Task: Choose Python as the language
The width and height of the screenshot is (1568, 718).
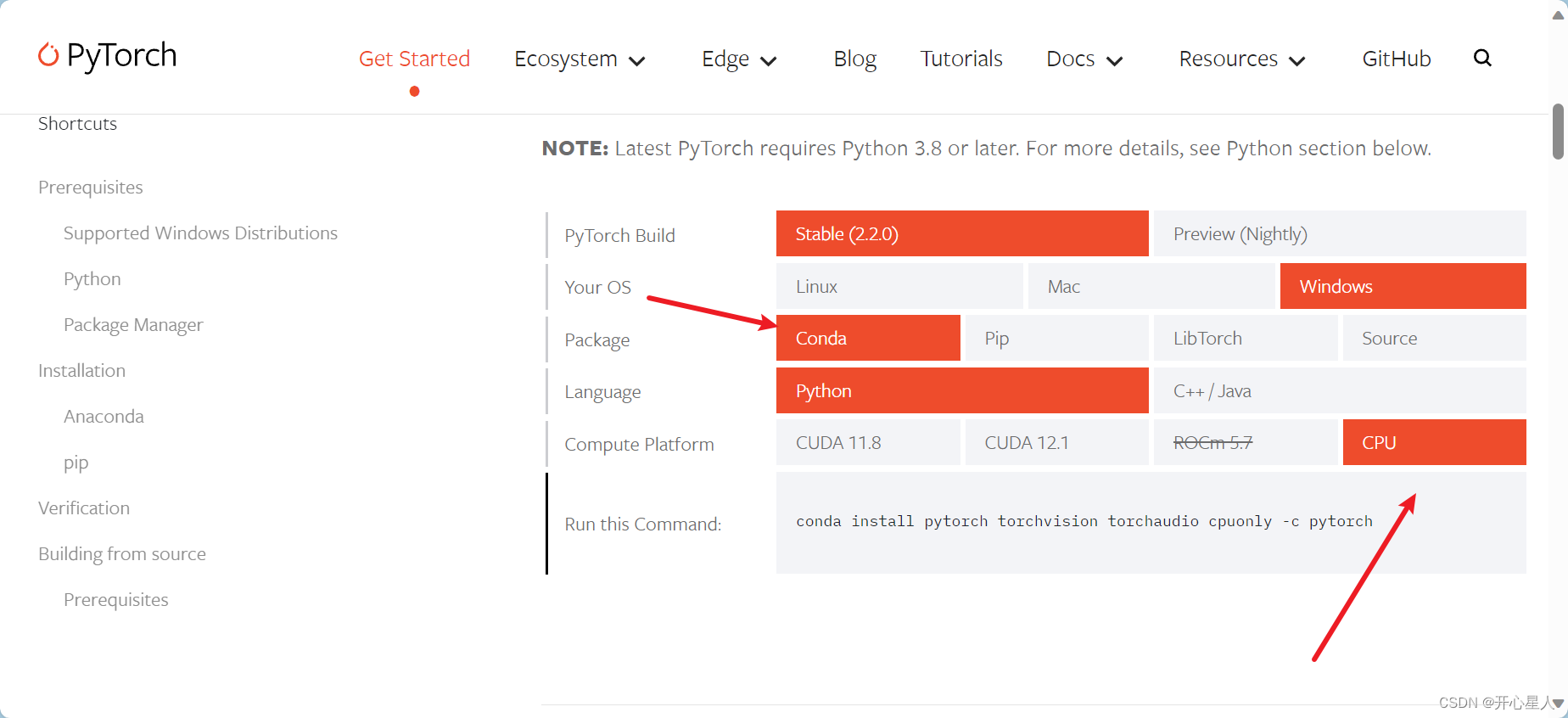Action: click(x=962, y=390)
